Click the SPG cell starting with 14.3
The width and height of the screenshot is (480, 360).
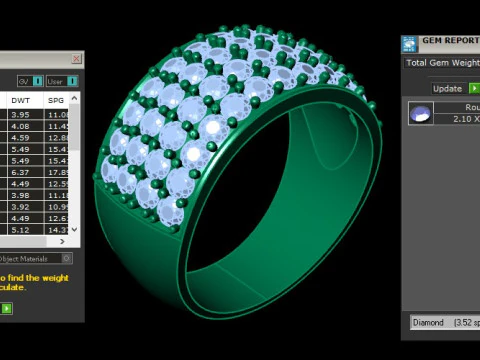(x=57, y=230)
